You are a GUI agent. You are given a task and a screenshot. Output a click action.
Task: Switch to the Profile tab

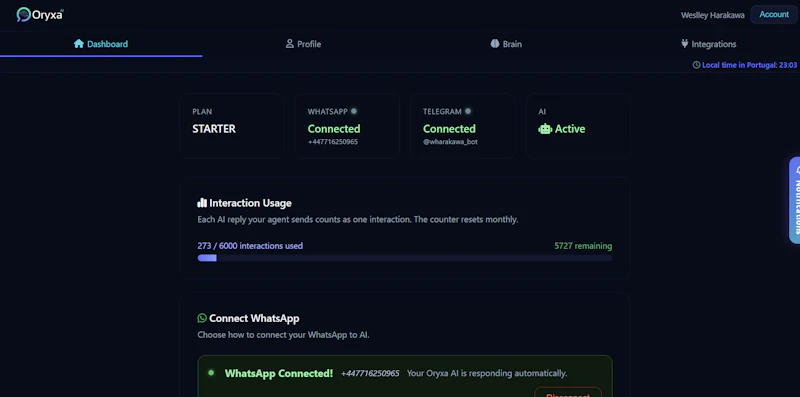[303, 44]
